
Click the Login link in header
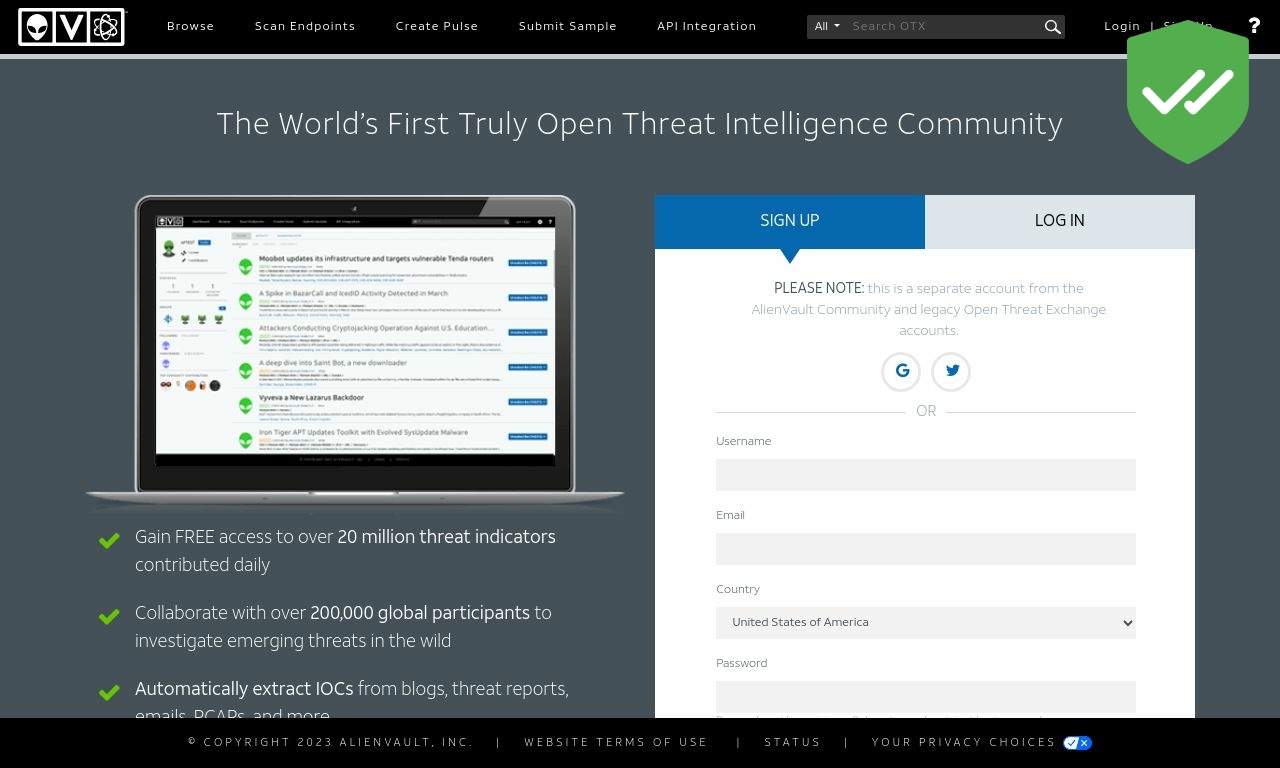(x=1122, y=26)
